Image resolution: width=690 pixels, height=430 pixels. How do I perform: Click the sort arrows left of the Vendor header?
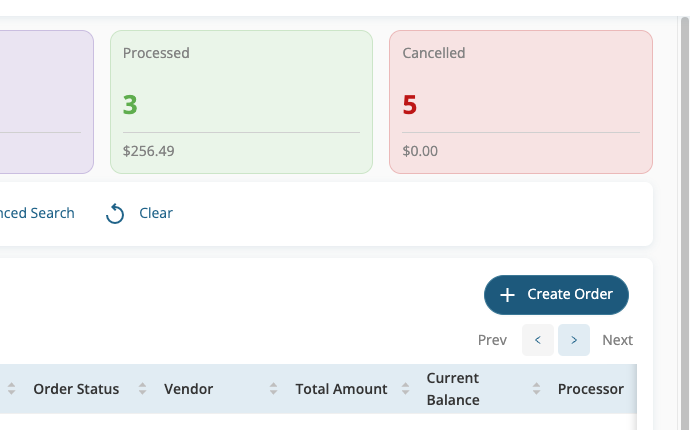click(142, 389)
